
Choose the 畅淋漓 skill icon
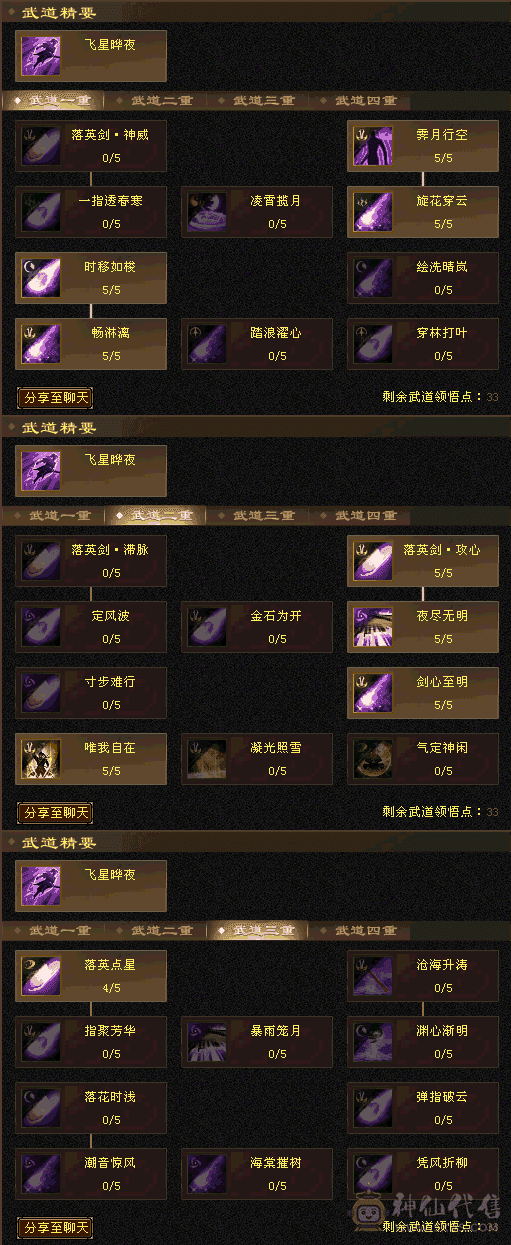coord(41,343)
